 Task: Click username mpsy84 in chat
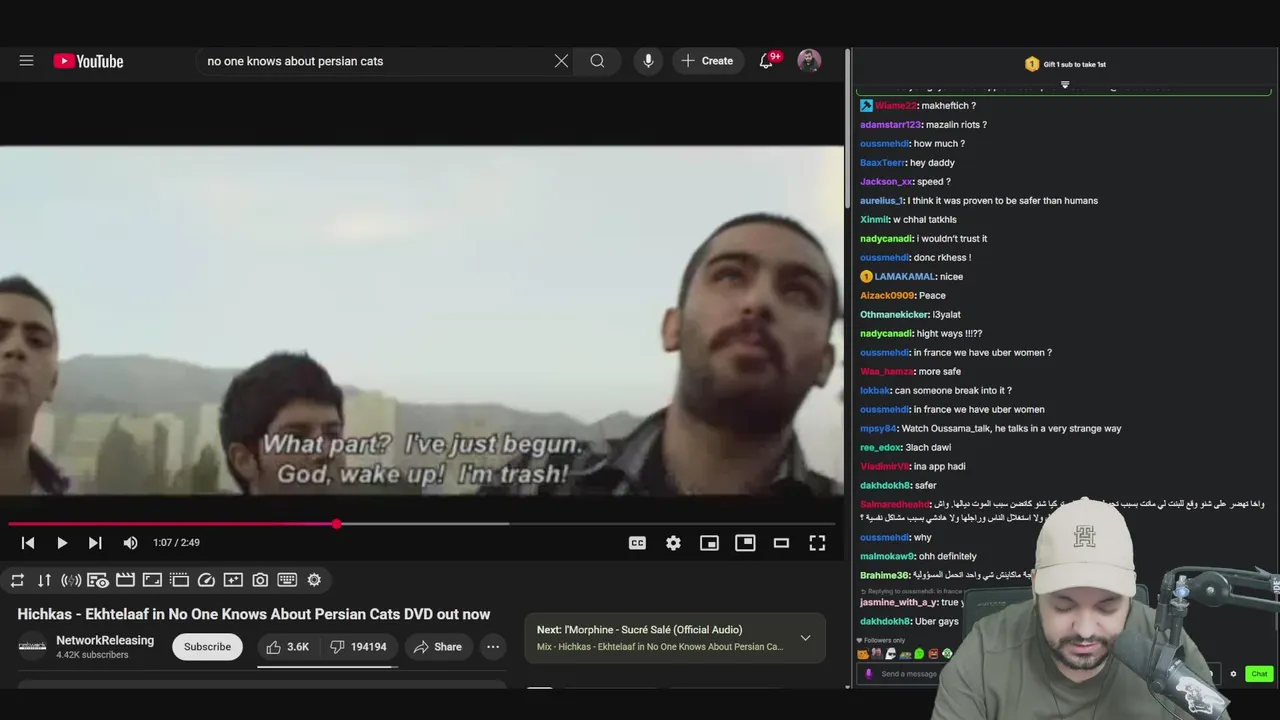click(x=878, y=429)
